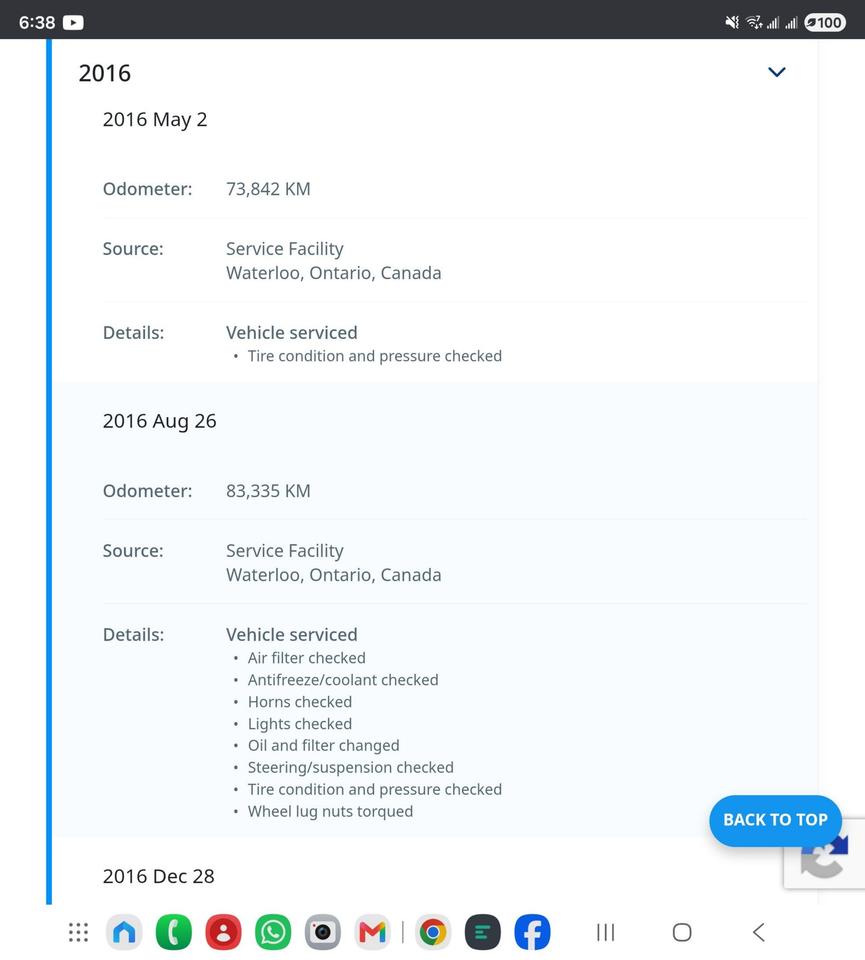Screen dimensions: 865x960
Task: Go back using the navigation arrow
Action: tap(758, 932)
